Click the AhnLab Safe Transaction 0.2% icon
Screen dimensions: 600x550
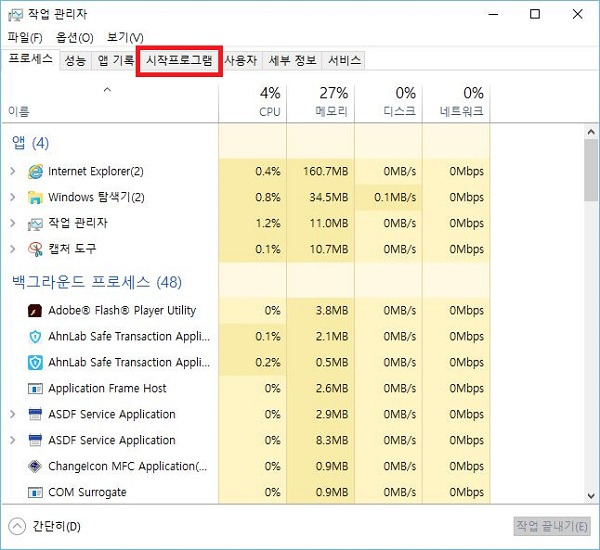pos(35,362)
